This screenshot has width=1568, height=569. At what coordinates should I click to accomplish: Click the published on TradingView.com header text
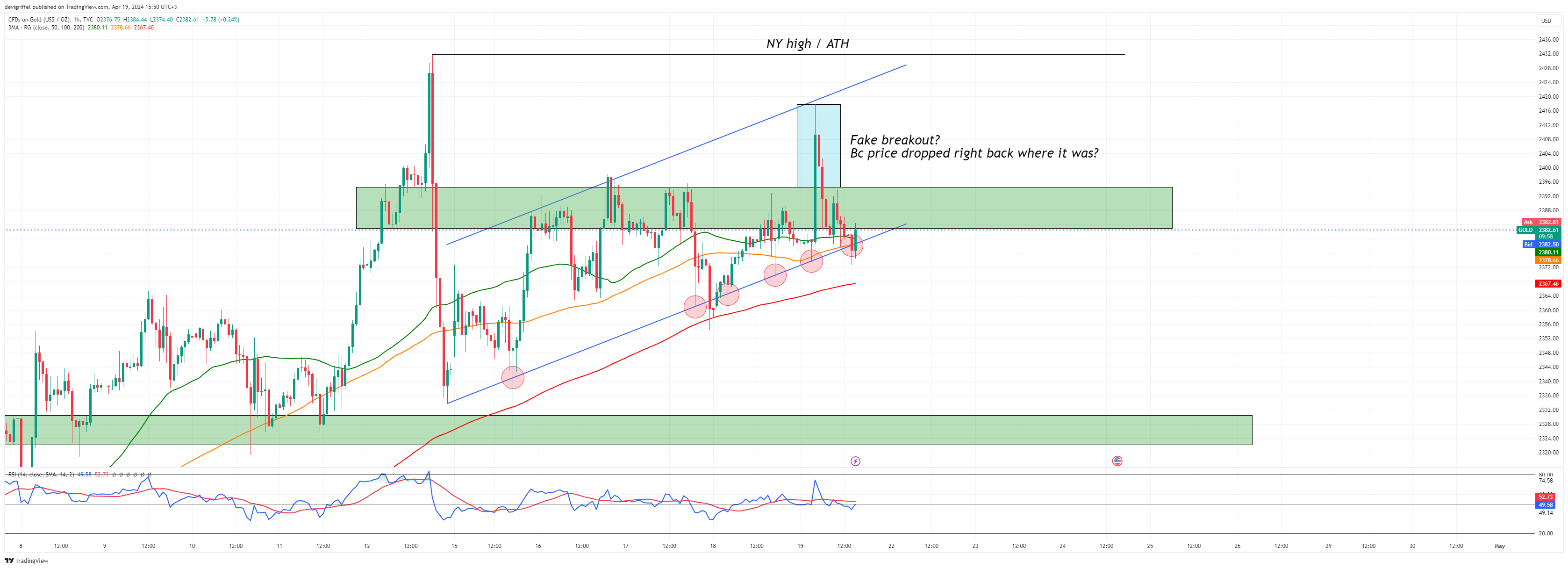91,7
